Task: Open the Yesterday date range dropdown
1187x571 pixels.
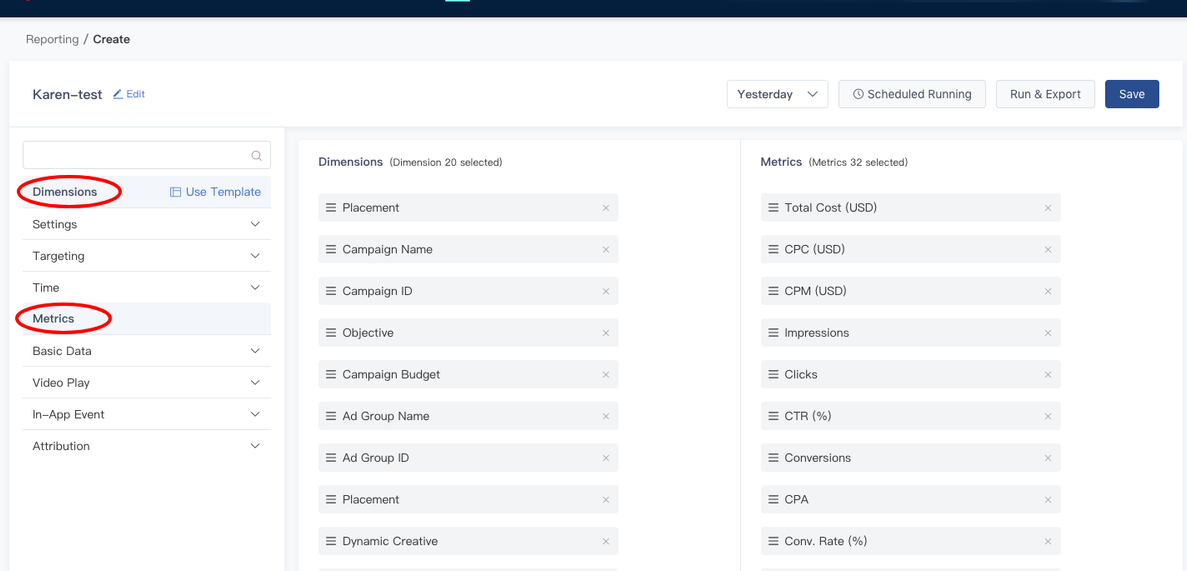Action: coord(777,94)
